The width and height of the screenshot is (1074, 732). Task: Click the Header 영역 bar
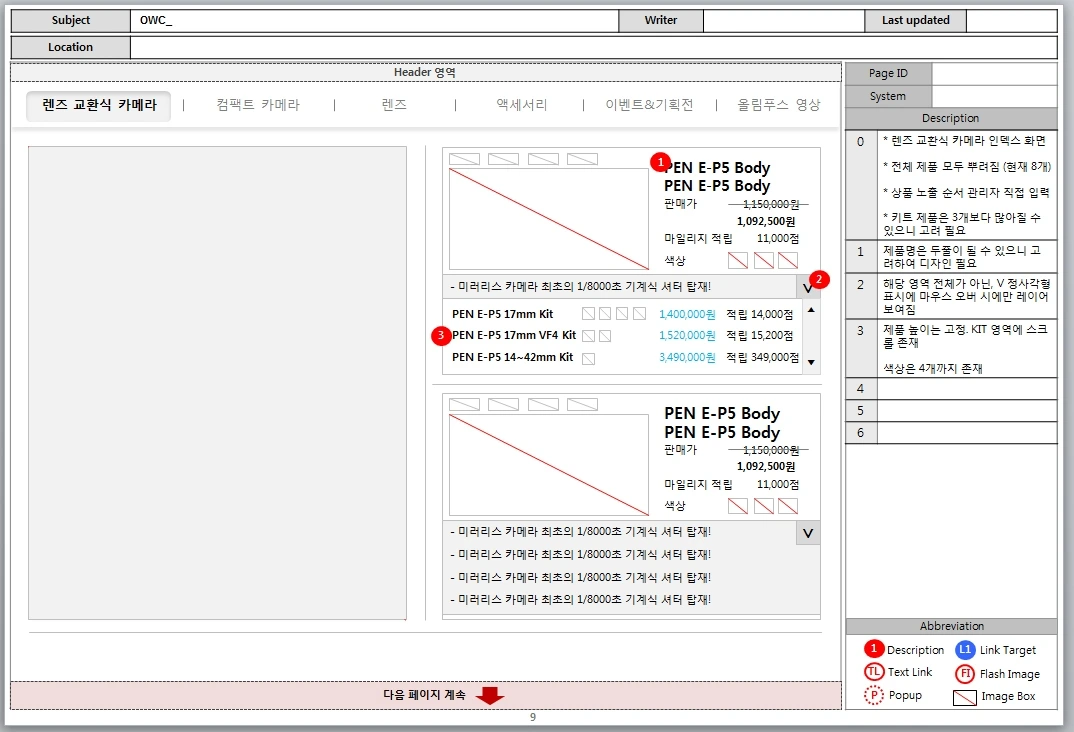coord(425,73)
